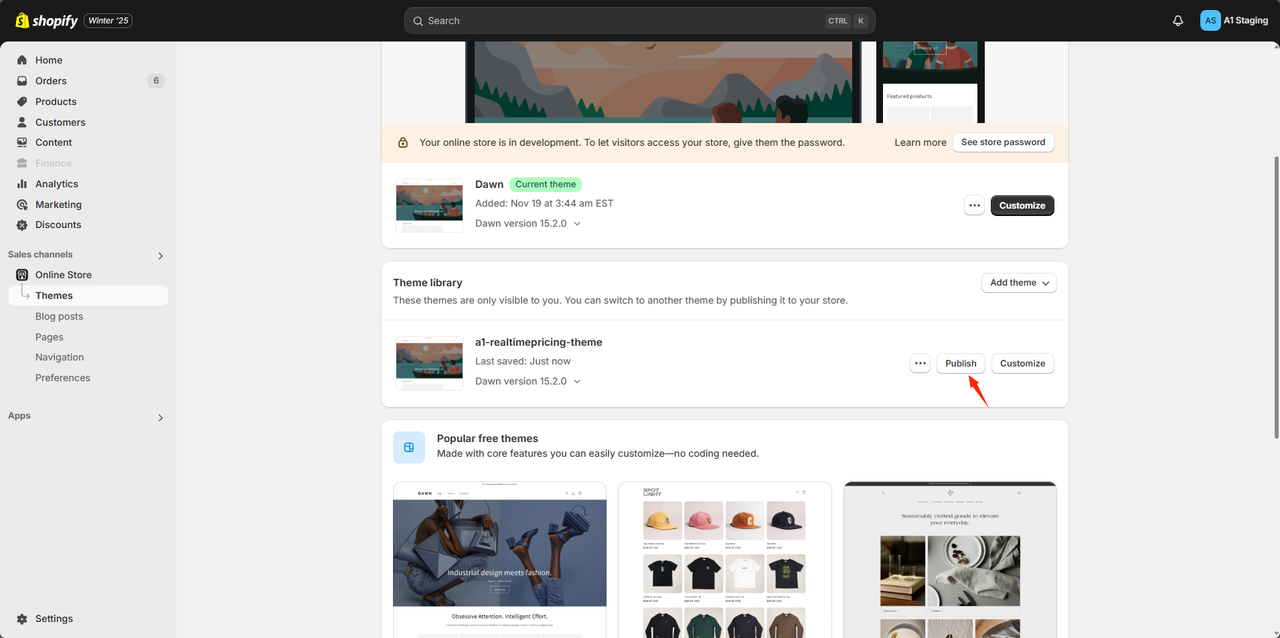Click 'Added: Nov 19 at 3:44 am EST'
1280x638 pixels.
pos(544,203)
